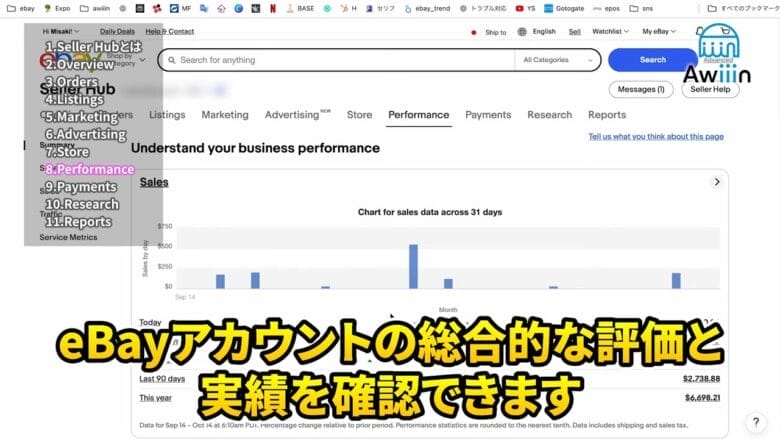This screenshot has width=780, height=439.
Task: Open the YS YouTube bookmark
Action: point(525,8)
